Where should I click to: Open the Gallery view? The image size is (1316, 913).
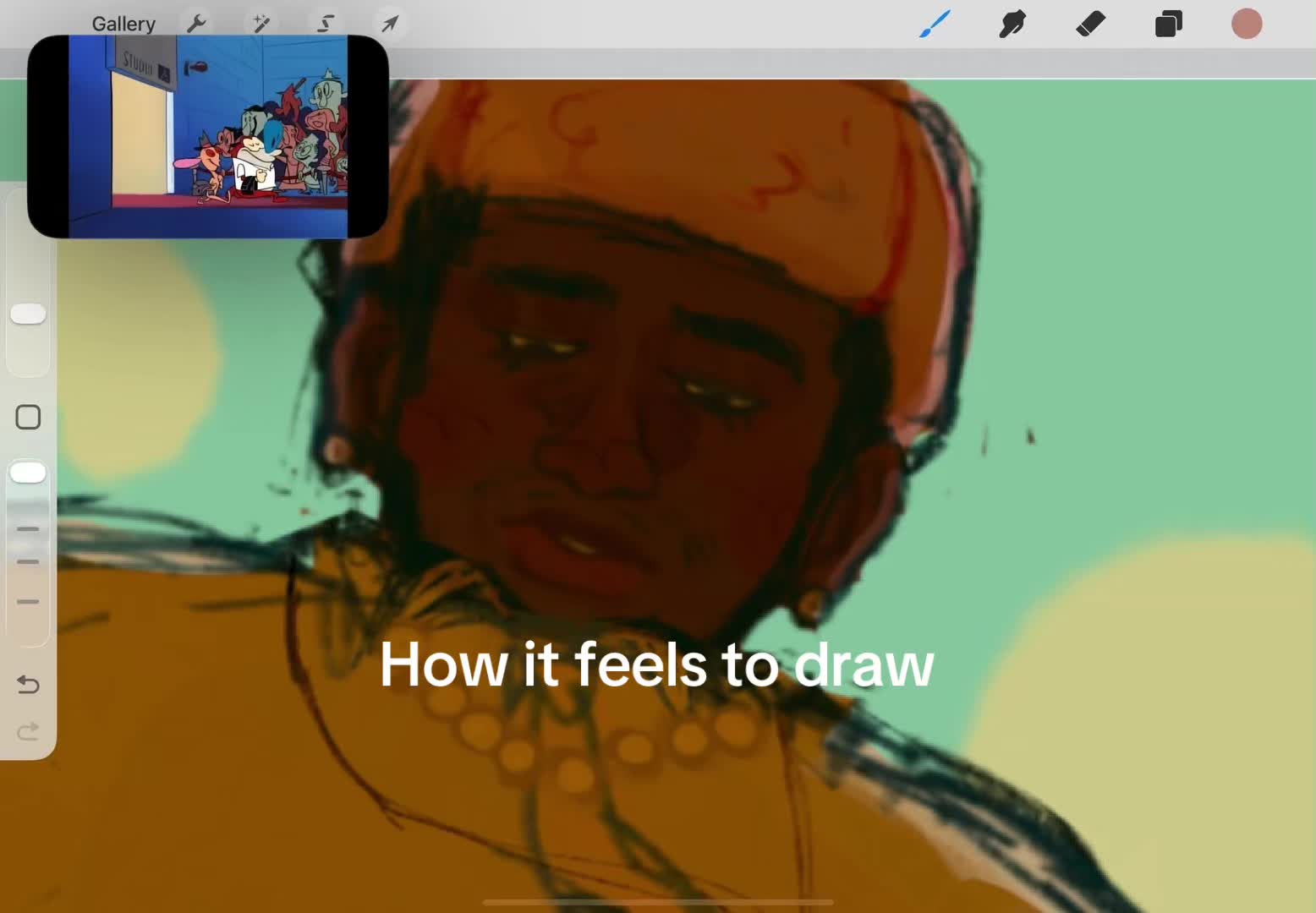[123, 24]
